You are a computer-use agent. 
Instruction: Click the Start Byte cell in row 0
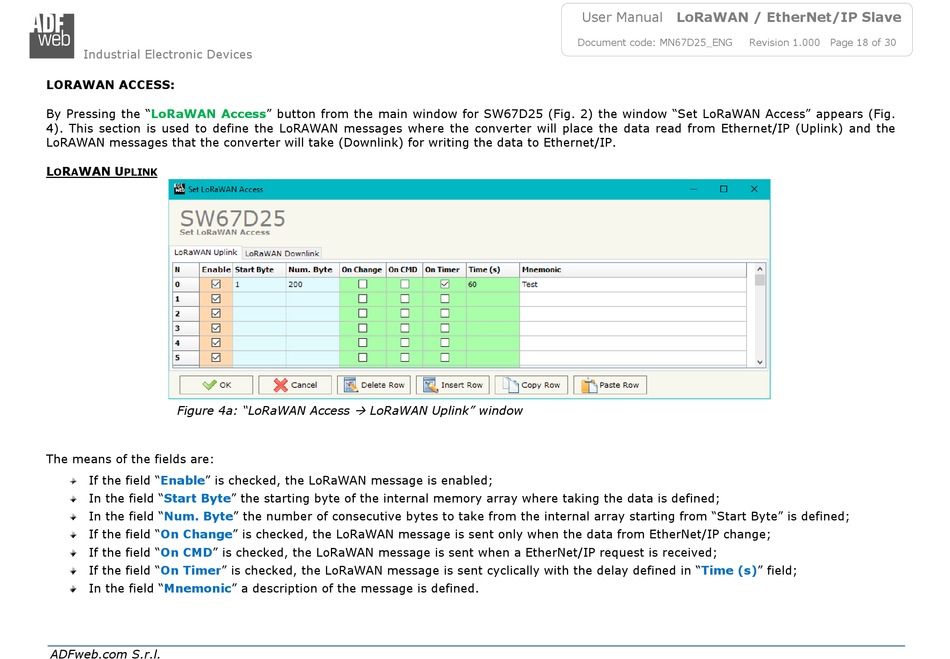coord(258,284)
